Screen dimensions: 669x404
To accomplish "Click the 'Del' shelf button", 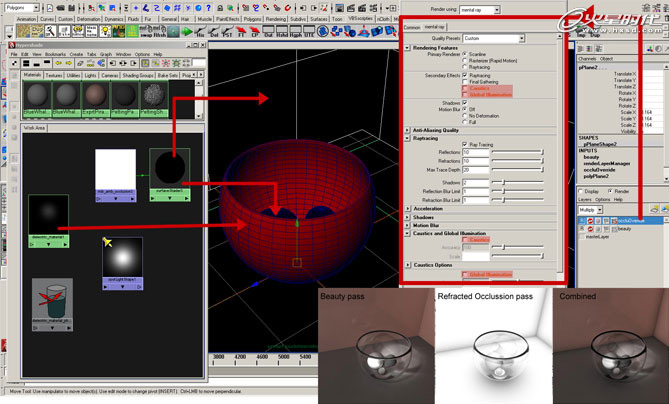I will click(x=214, y=32).
